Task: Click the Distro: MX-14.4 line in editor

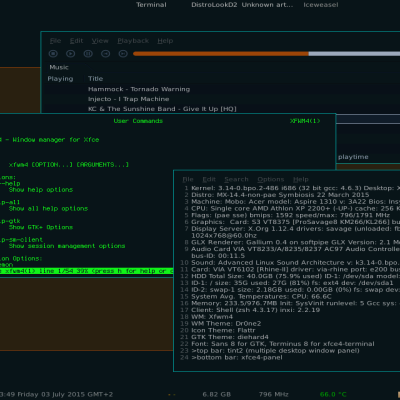Action: 280,195
